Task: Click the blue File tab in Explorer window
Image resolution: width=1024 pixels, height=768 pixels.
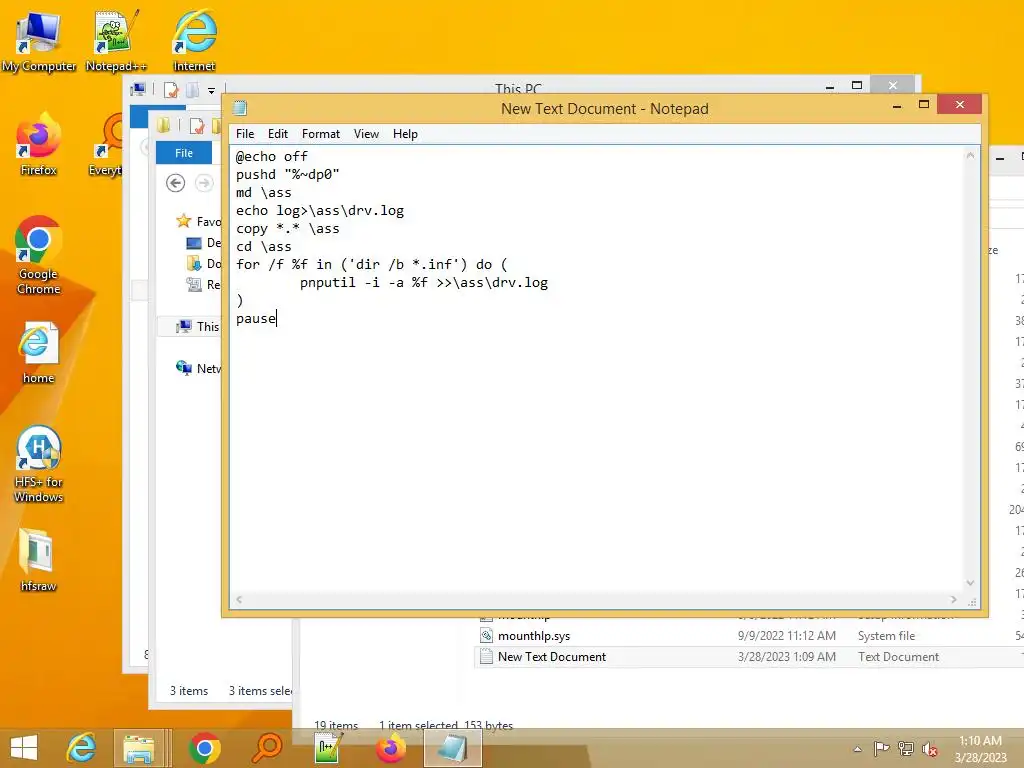Action: [184, 153]
